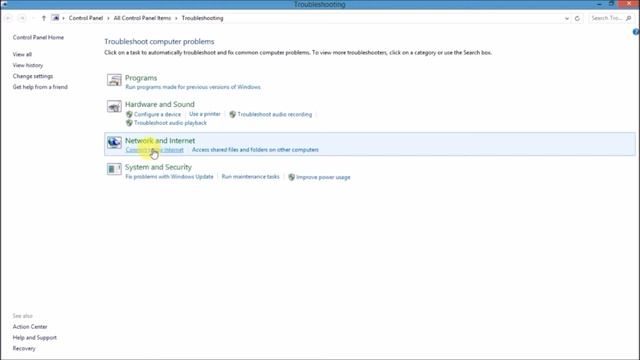Click shield icon beside Configure a device

[129, 114]
